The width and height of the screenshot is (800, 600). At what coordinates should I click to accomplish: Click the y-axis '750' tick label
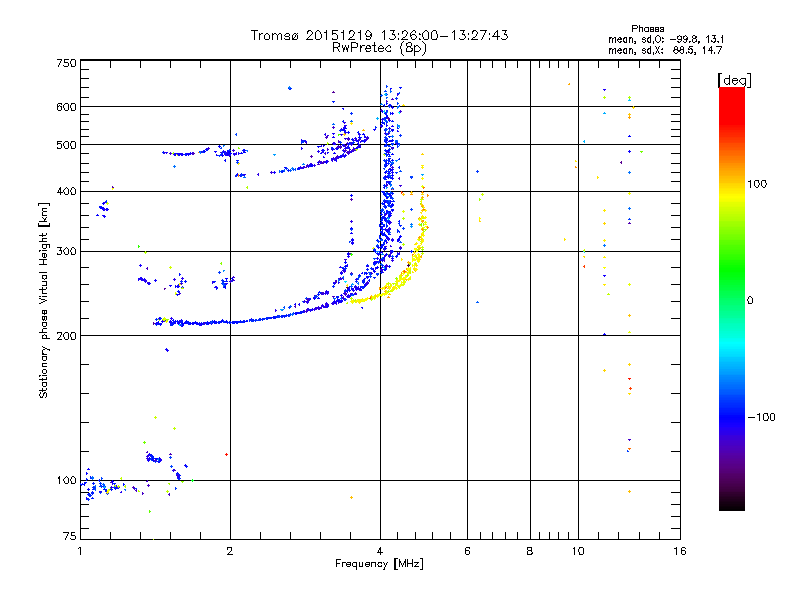click(66, 63)
